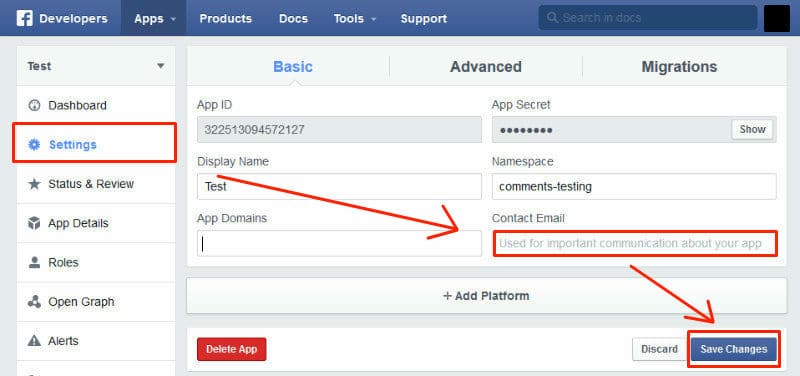This screenshot has height=376, width=800.
Task: Open Roles in the sidebar
Action: pos(96,263)
